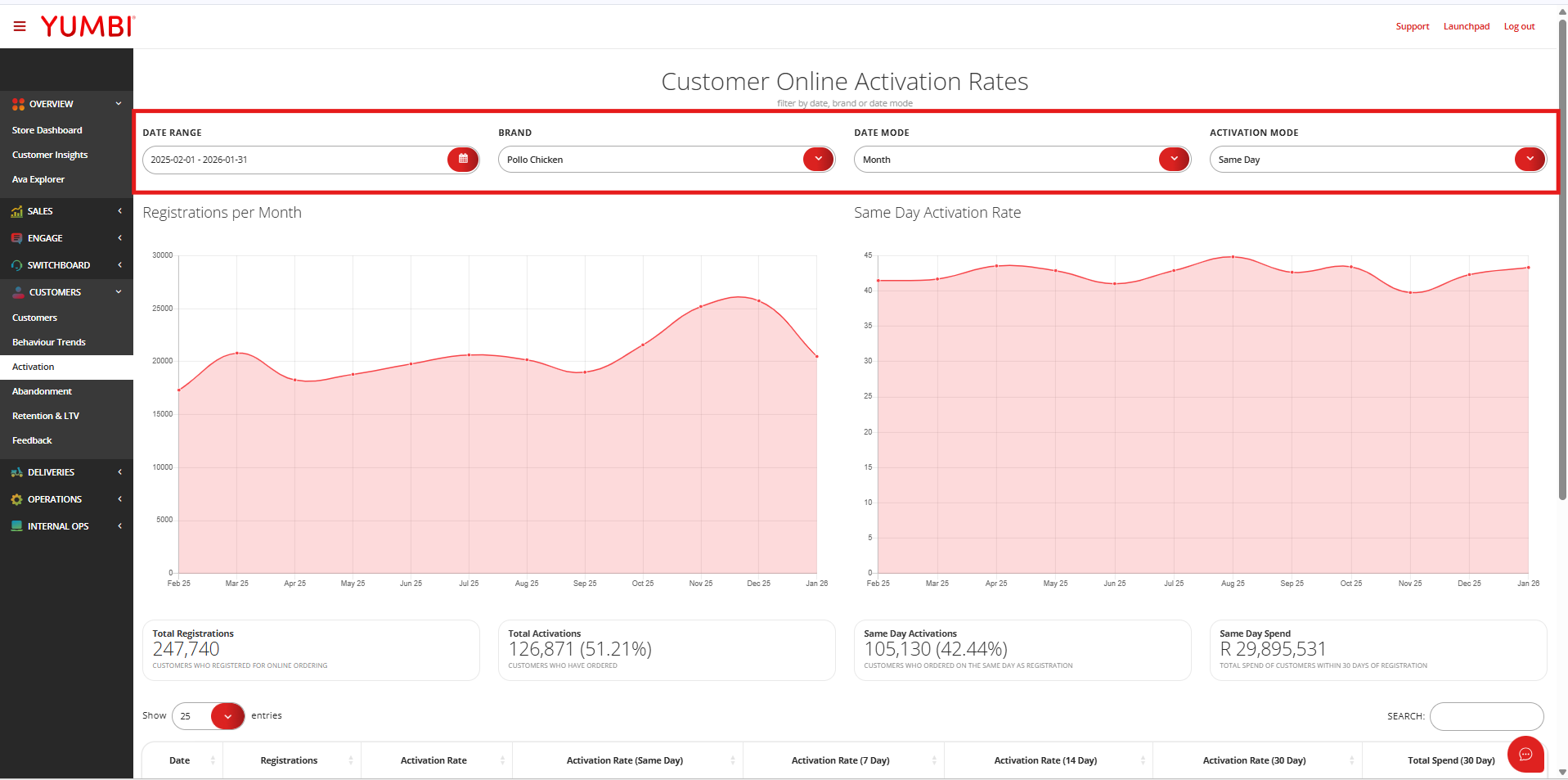Image resolution: width=1568 pixels, height=780 pixels.
Task: Click the Internal Ops sidebar icon
Action: [16, 527]
